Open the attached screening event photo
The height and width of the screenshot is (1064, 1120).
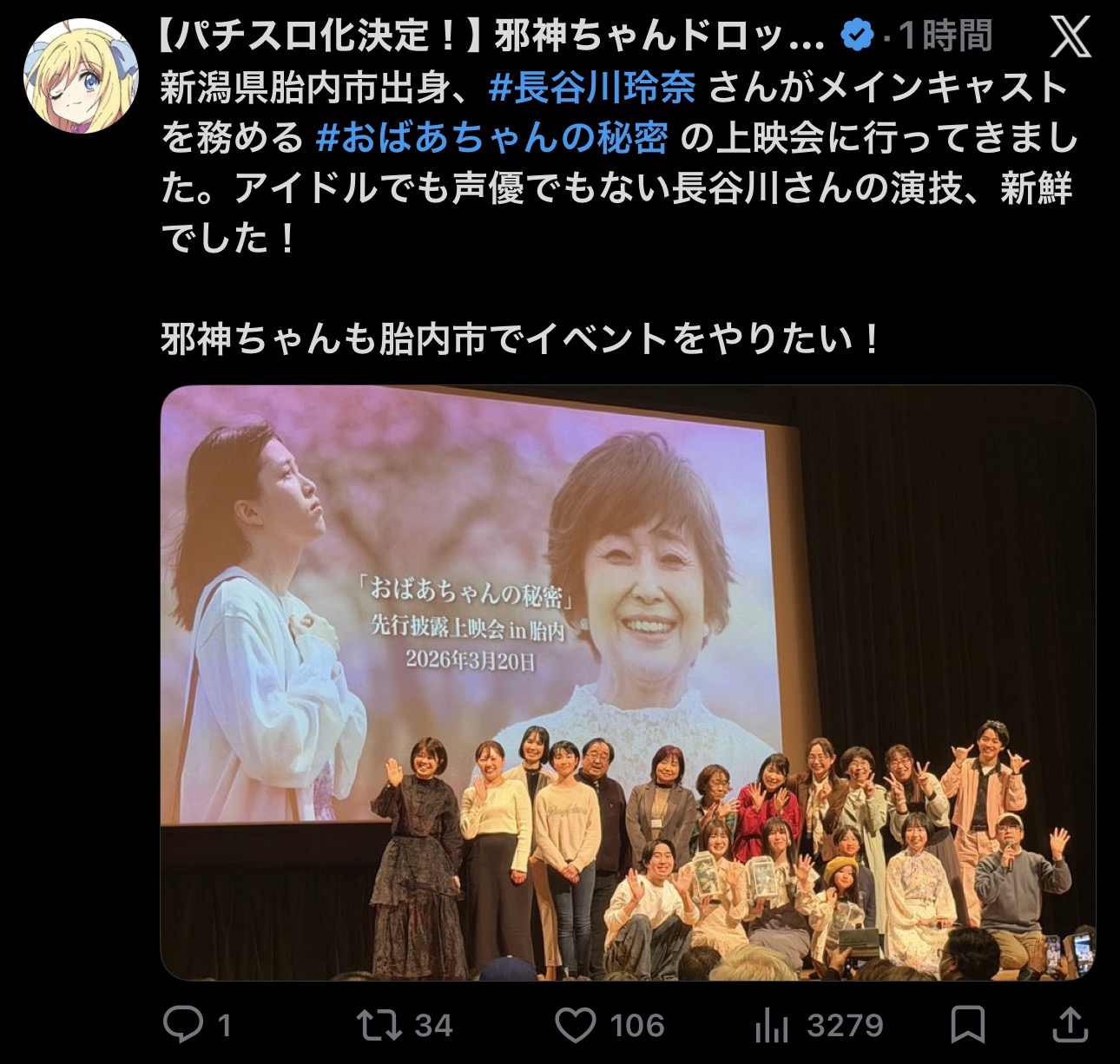coord(628,683)
